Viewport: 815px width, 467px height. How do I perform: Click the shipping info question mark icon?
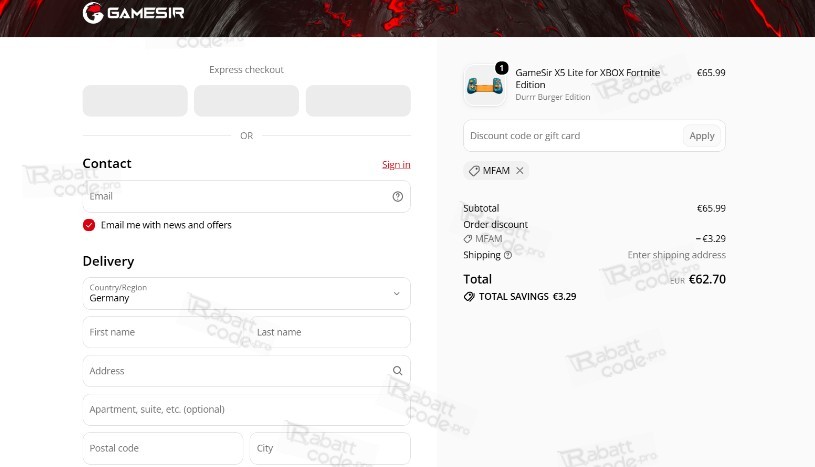point(508,255)
